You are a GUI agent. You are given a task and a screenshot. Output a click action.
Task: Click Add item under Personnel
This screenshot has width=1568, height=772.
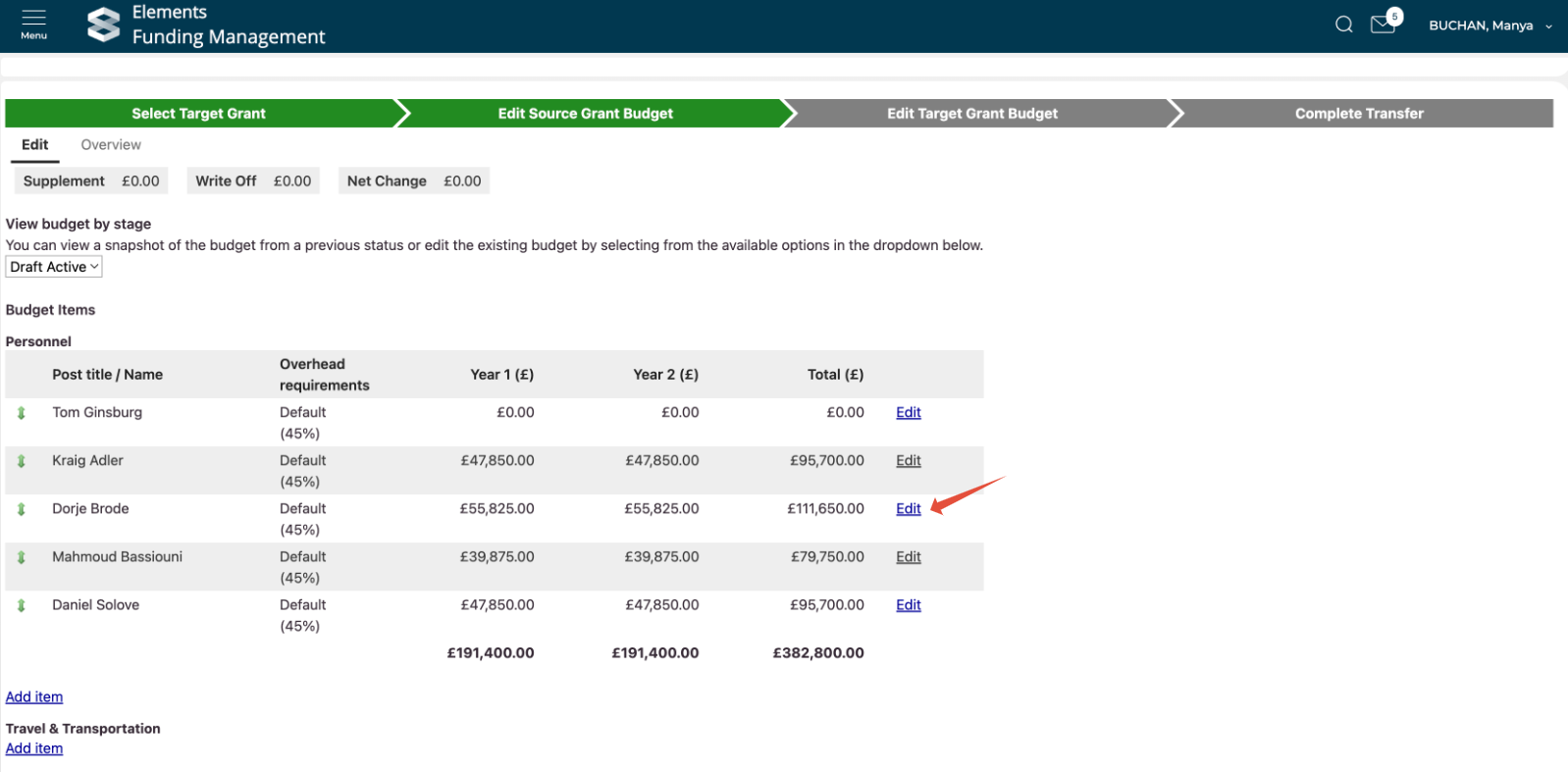[x=34, y=697]
